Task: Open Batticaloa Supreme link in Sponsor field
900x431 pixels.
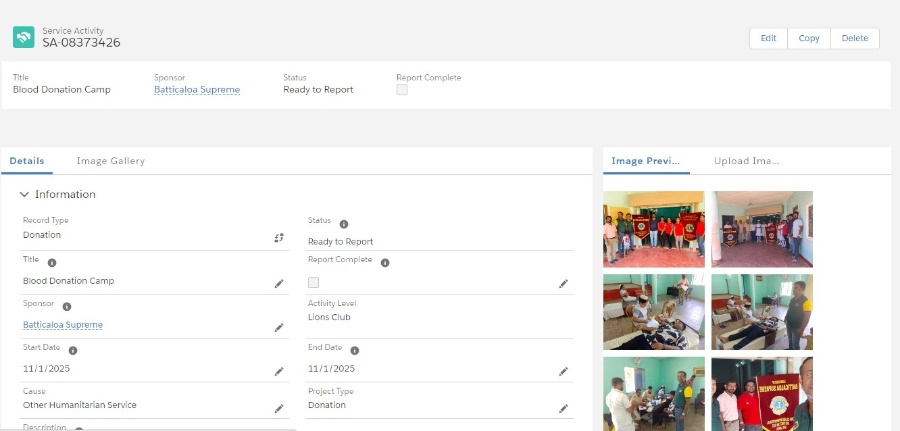Action: [x=63, y=325]
